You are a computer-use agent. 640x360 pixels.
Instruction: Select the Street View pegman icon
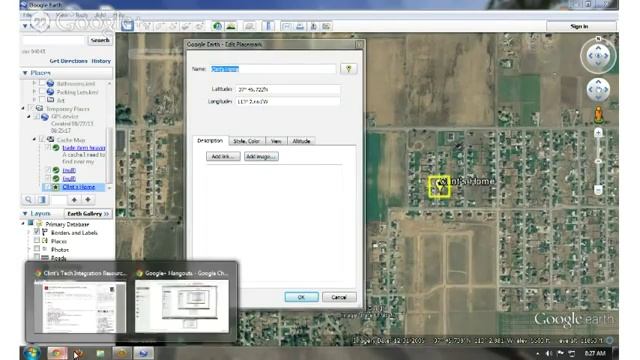[598, 115]
